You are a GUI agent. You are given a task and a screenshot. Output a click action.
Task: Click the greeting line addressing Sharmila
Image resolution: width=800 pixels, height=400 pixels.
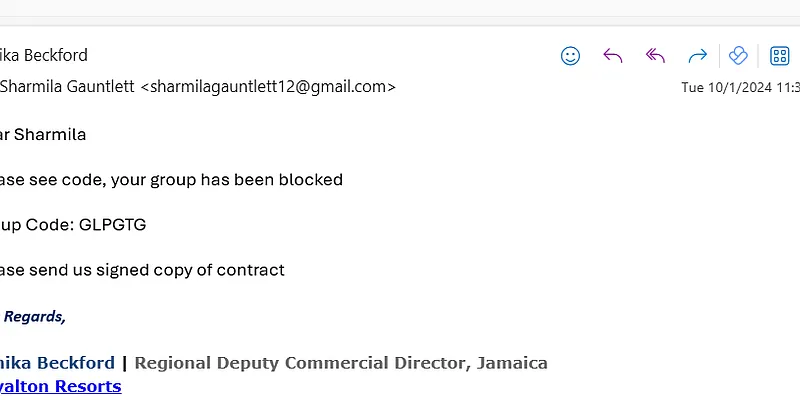pyautogui.click(x=45, y=134)
